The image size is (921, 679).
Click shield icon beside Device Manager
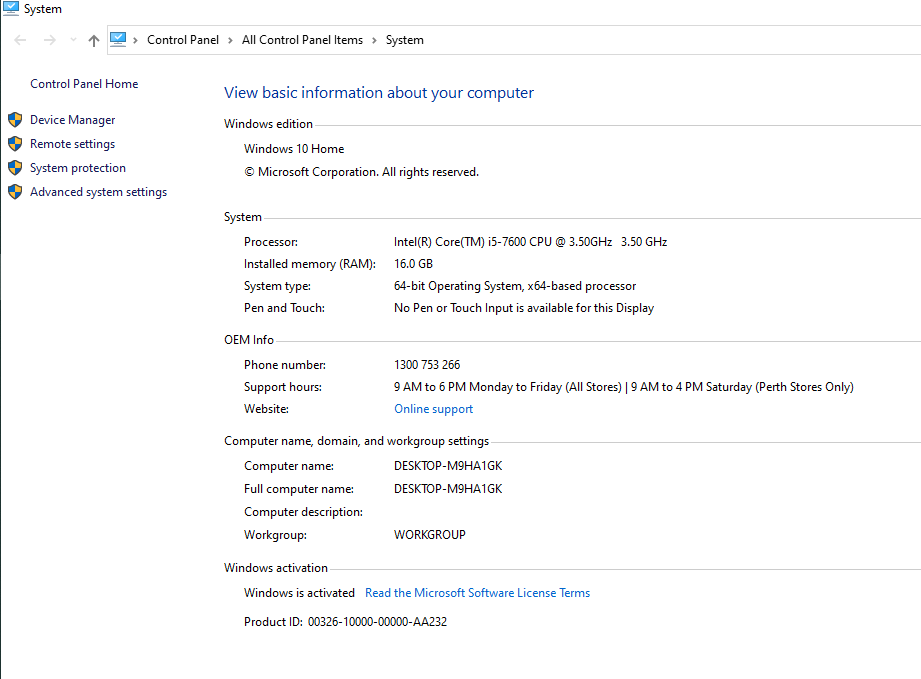pyautogui.click(x=15, y=120)
